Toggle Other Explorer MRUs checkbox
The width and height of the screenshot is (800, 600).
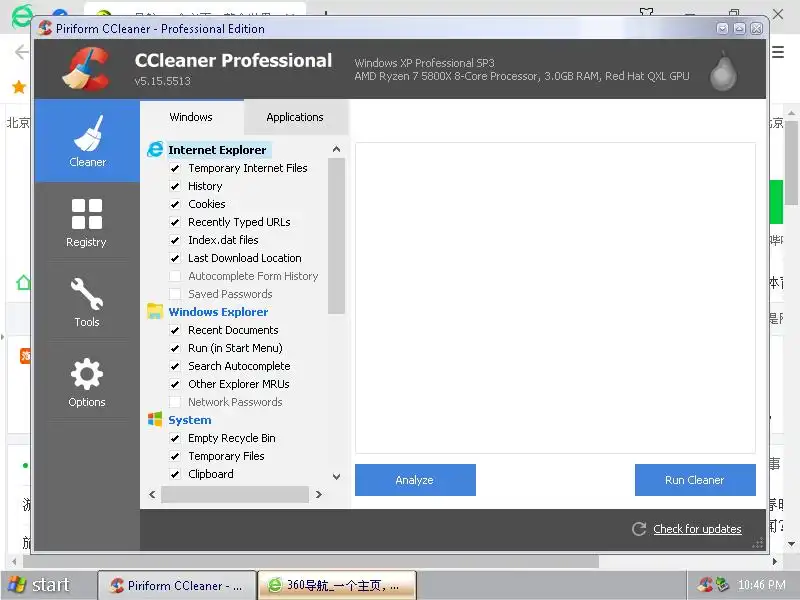pyautogui.click(x=175, y=384)
